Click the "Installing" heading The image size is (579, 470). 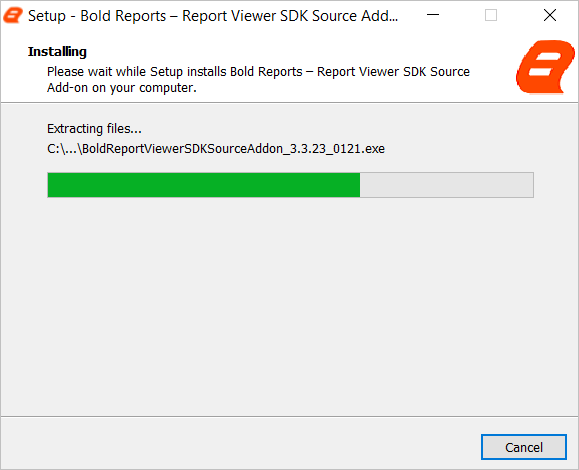(57, 51)
